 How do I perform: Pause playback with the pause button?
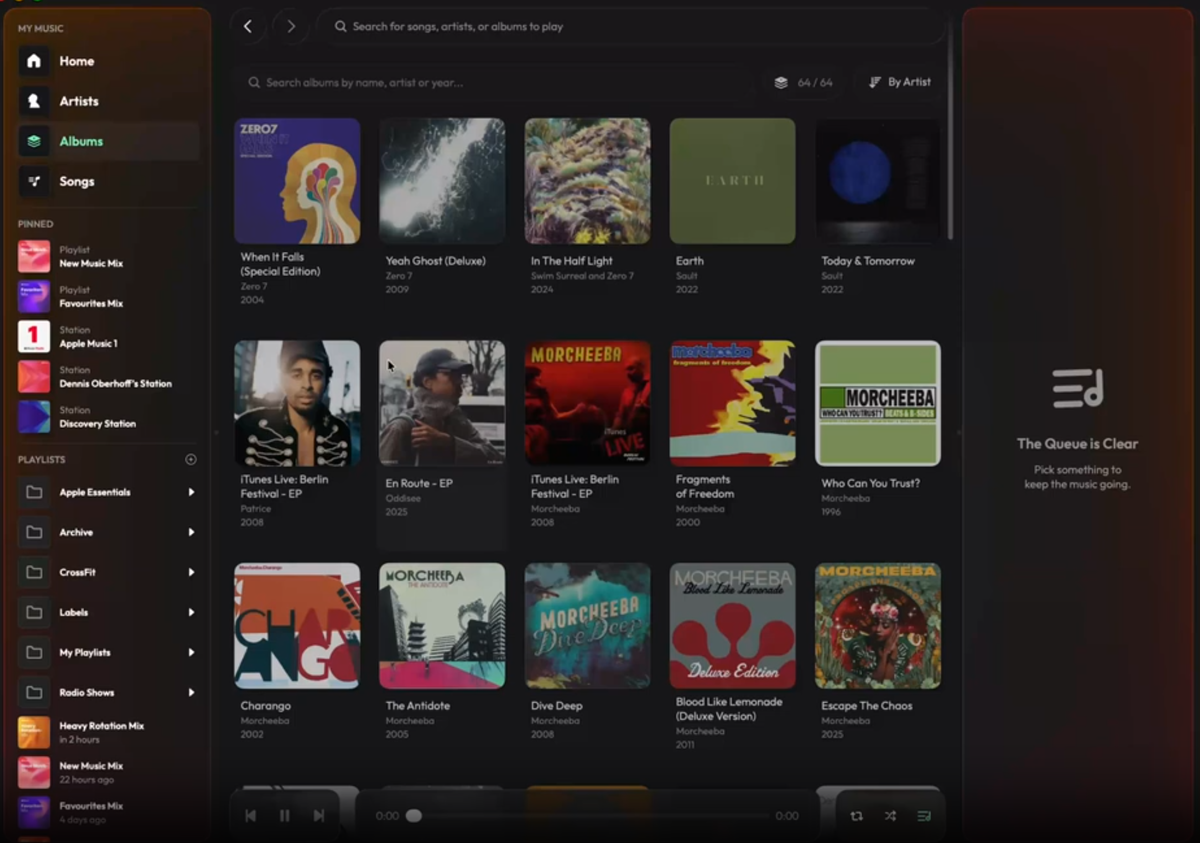click(x=285, y=816)
